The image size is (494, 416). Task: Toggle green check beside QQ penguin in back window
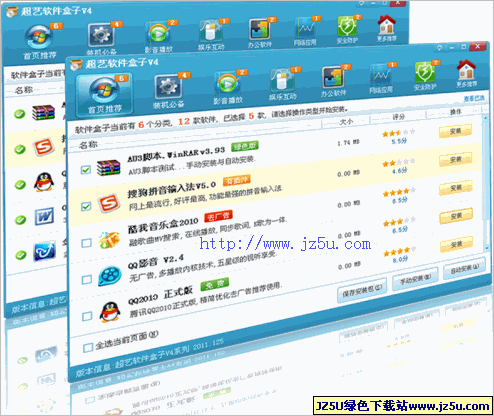pos(20,185)
